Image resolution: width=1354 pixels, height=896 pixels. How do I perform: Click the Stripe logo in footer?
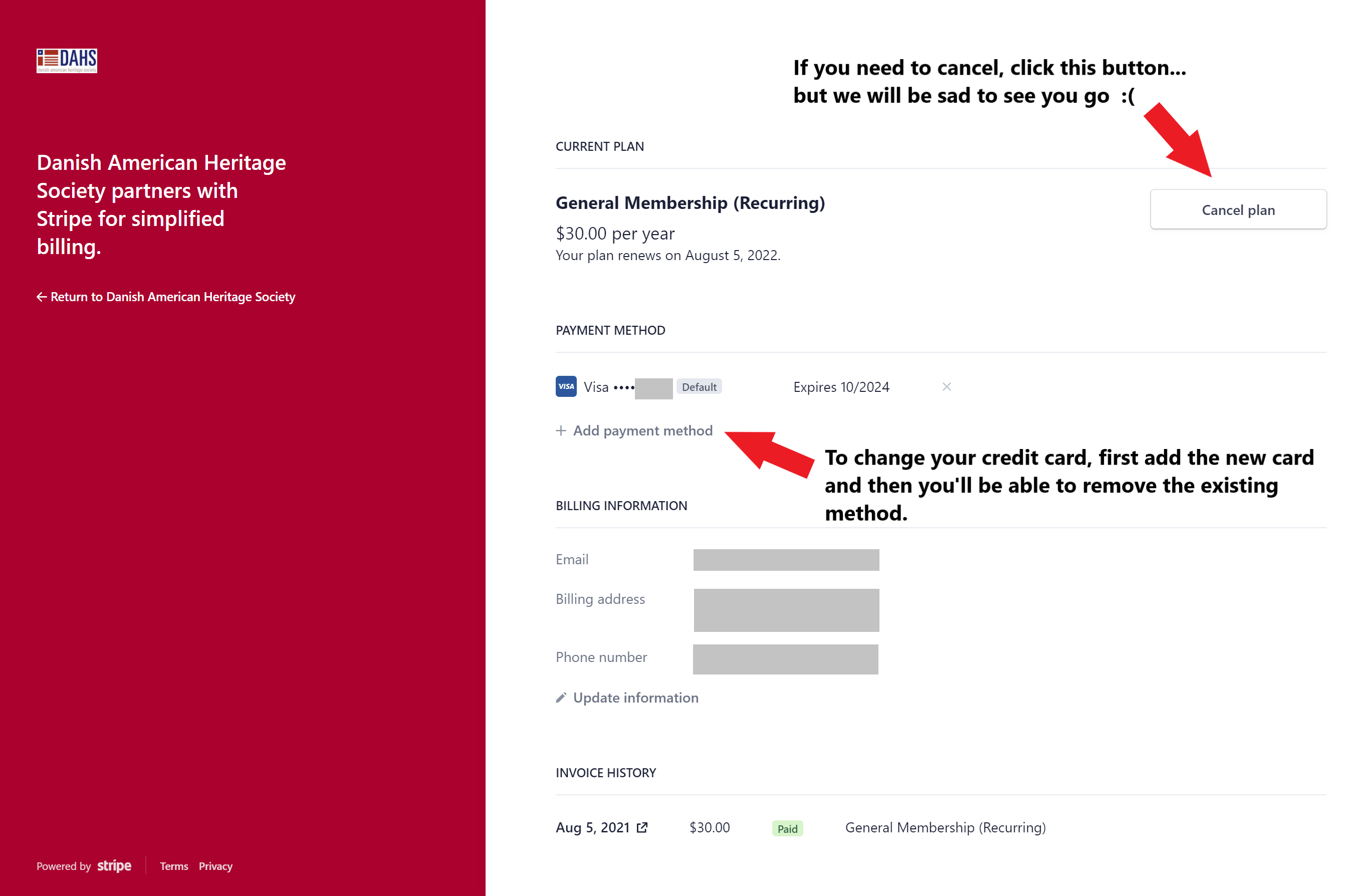pyautogui.click(x=114, y=866)
